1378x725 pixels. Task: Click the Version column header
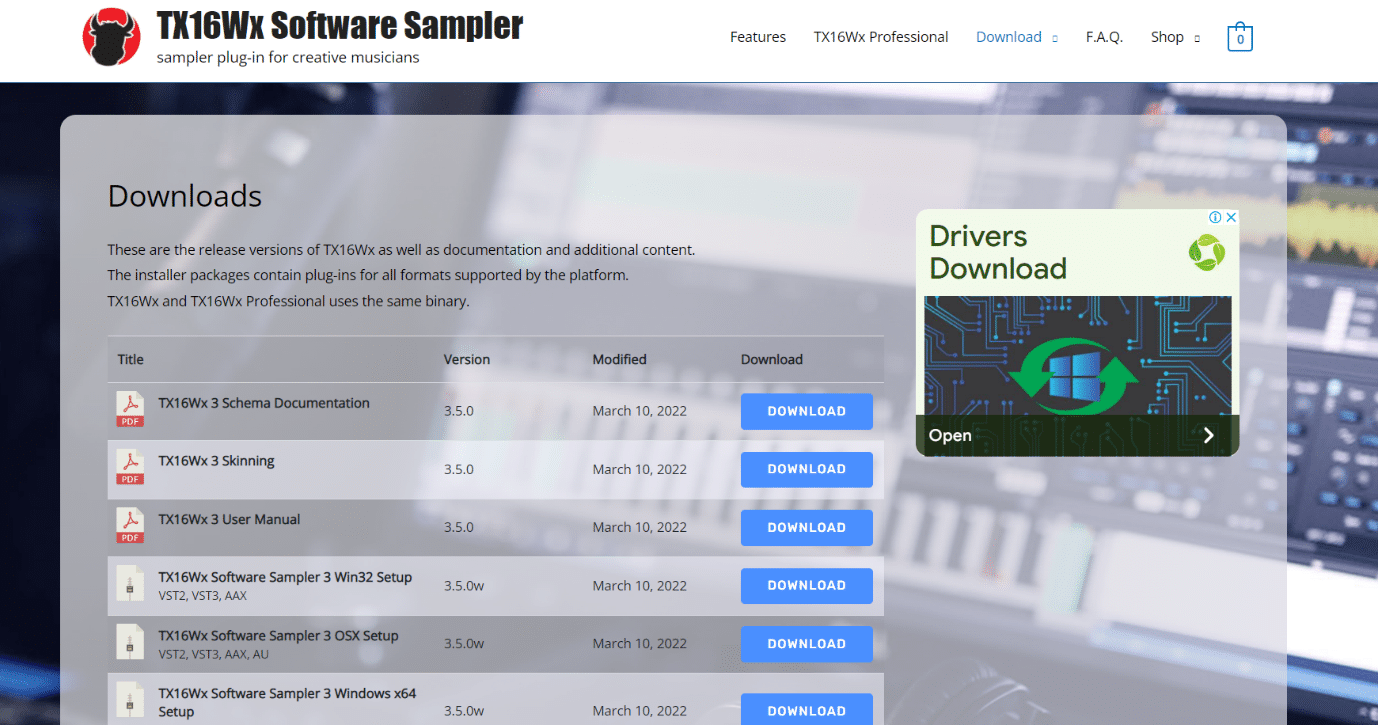[x=467, y=359]
